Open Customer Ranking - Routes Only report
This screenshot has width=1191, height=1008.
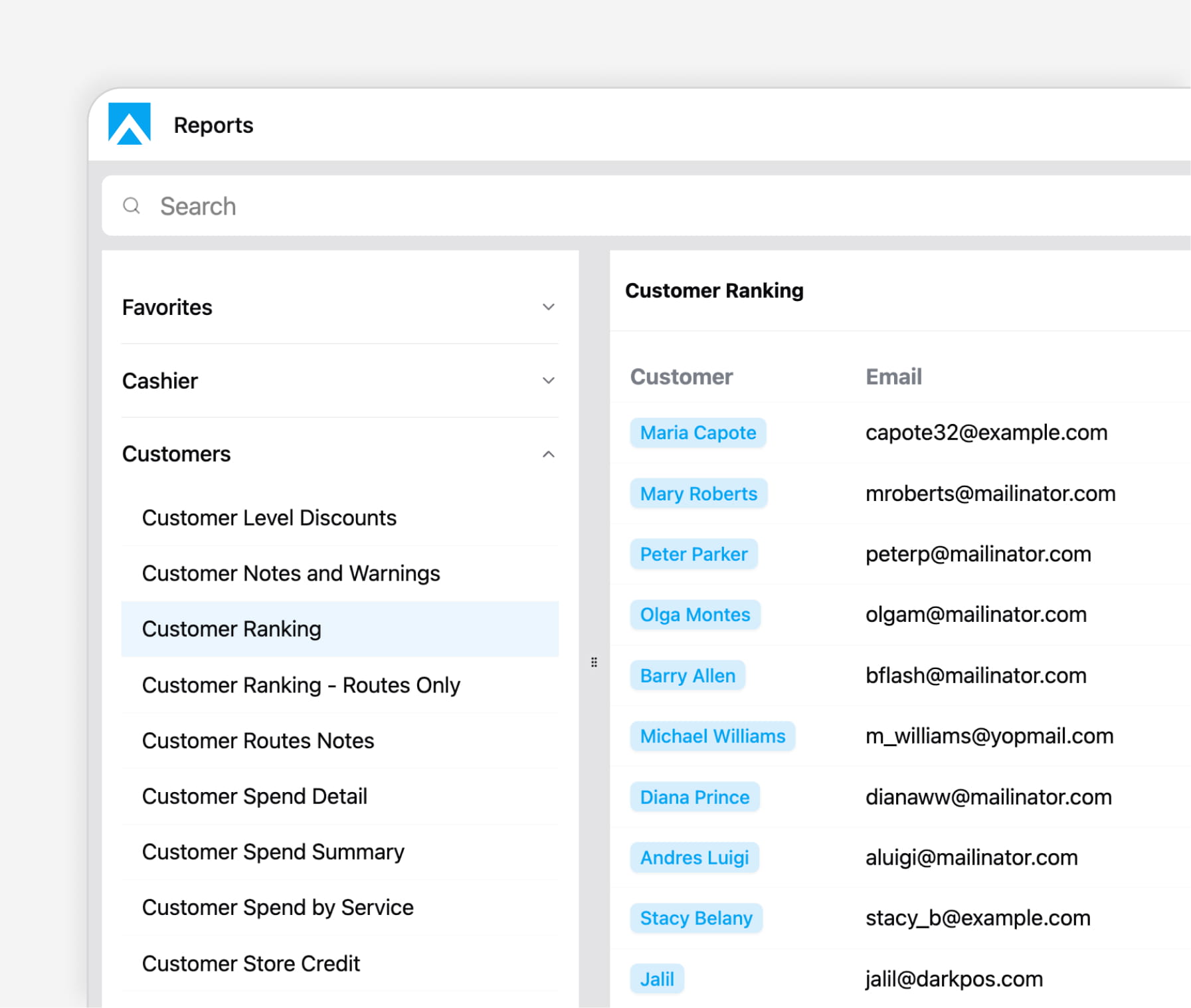pyautogui.click(x=340, y=685)
